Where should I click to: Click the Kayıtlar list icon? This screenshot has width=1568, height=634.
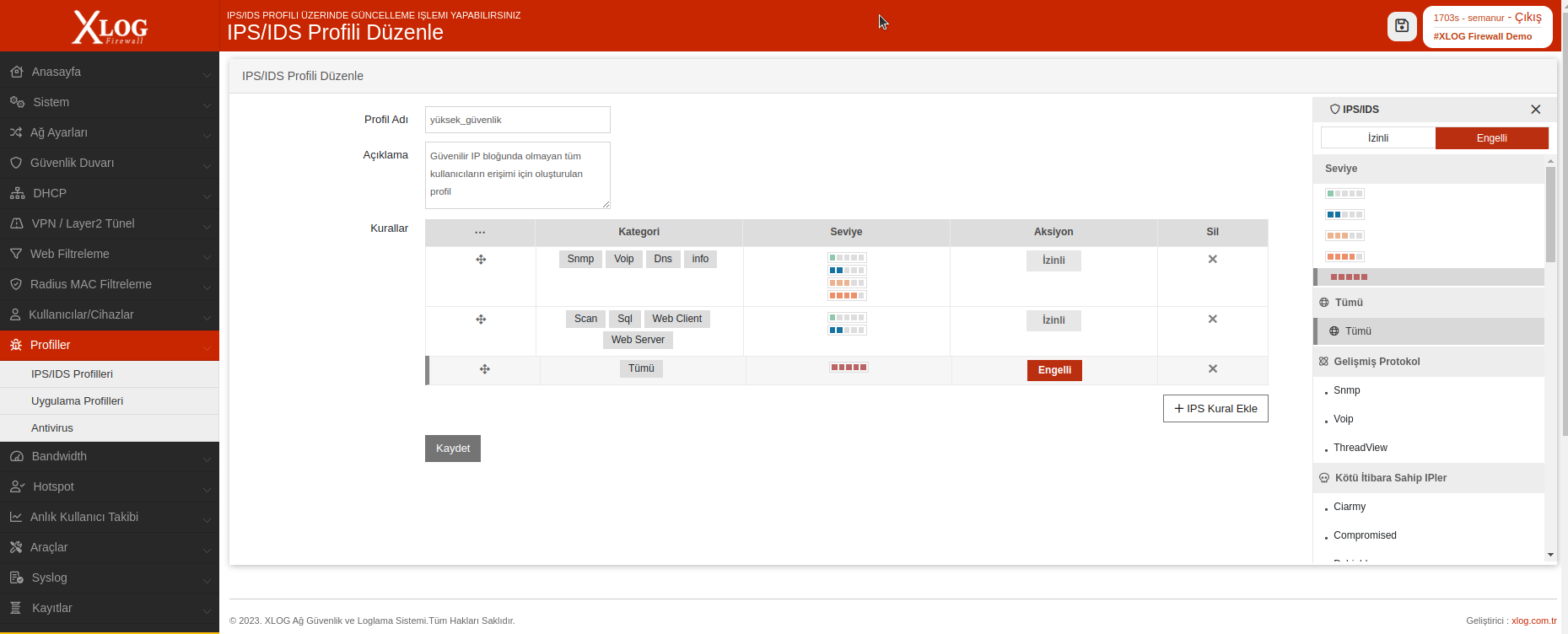pos(15,608)
